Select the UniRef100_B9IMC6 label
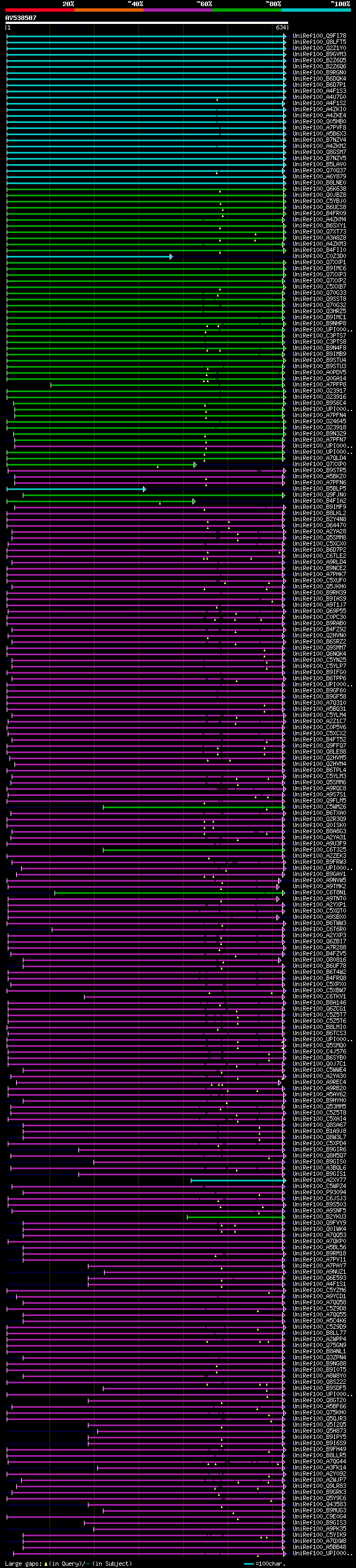The image size is (356, 1568). pos(319,269)
